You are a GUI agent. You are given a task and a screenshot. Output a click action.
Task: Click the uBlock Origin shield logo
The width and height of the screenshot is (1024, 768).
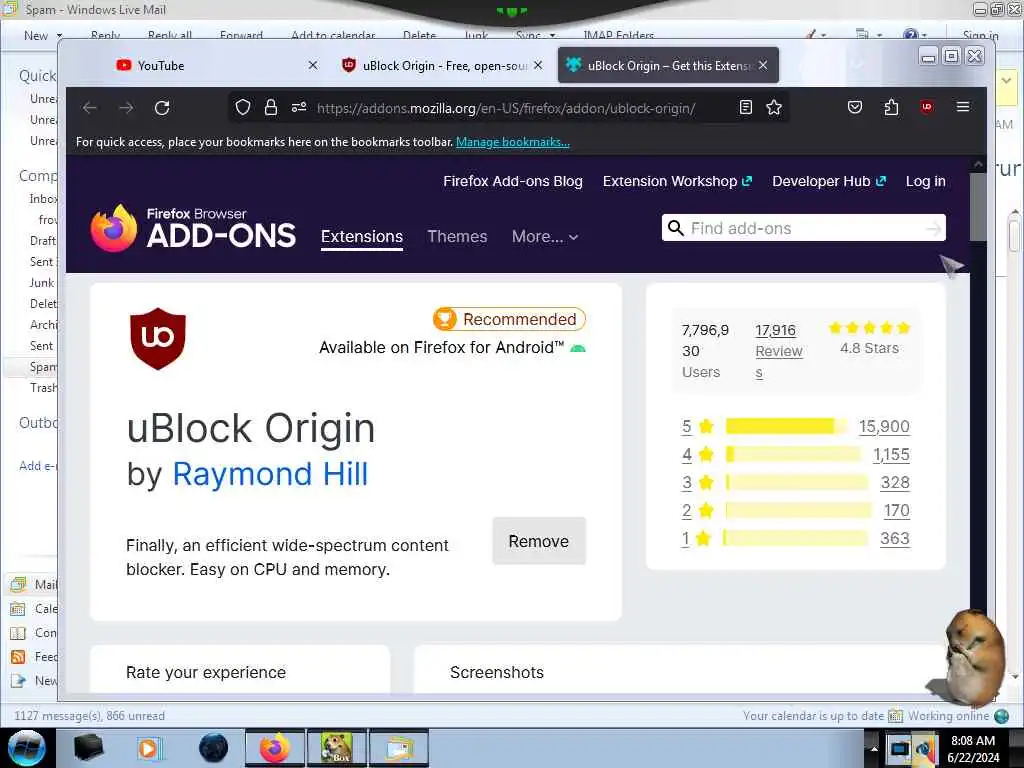(158, 338)
